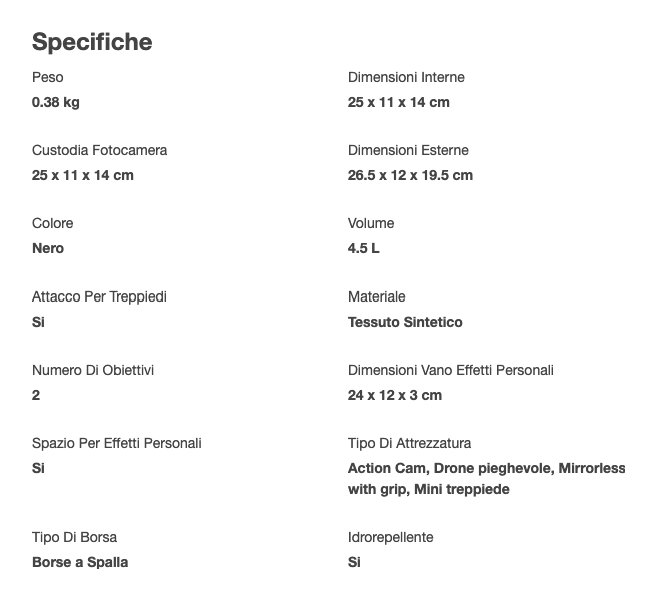Screen dimensions: 657x601
Task: Click the 26.5 x 12 x 19.5 cm value
Action: pos(410,175)
